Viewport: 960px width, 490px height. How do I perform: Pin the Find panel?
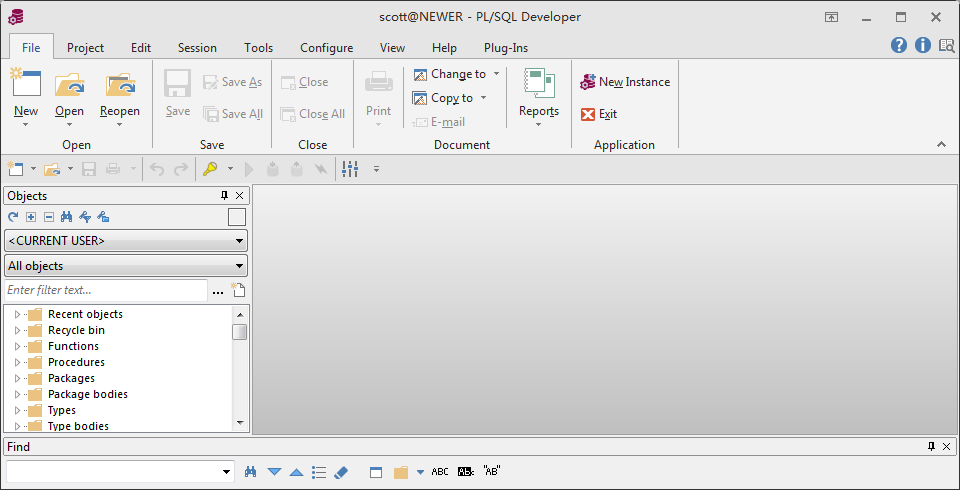[x=932, y=447]
